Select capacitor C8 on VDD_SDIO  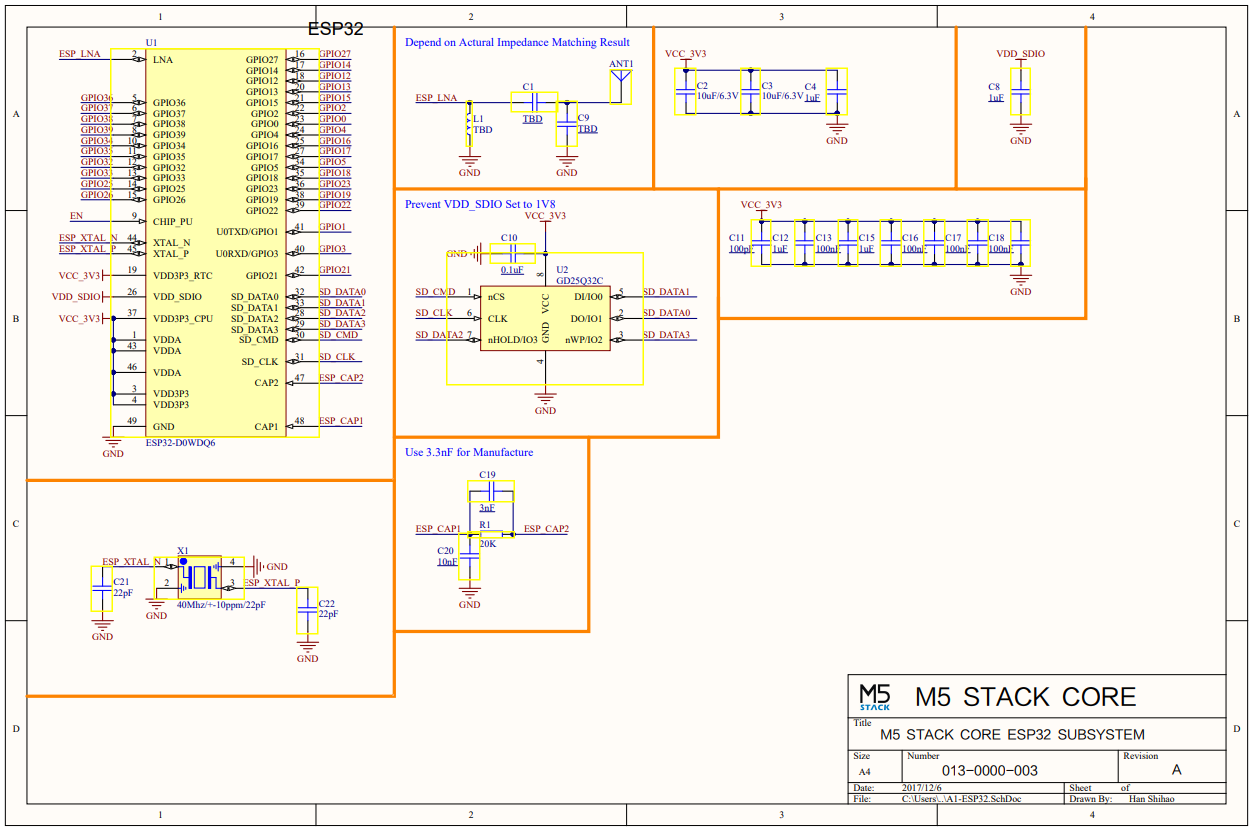pyautogui.click(x=1020, y=92)
